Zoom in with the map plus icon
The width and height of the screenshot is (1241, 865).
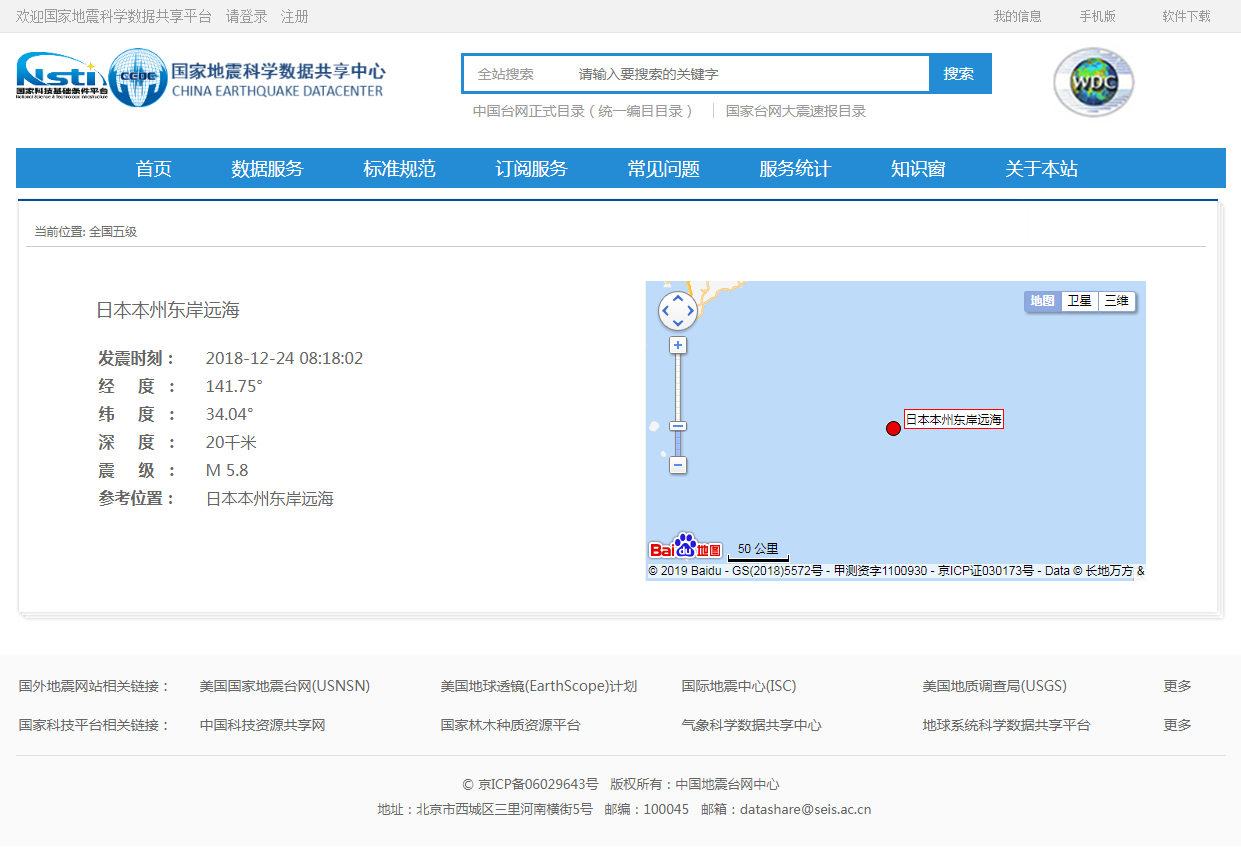tap(678, 344)
